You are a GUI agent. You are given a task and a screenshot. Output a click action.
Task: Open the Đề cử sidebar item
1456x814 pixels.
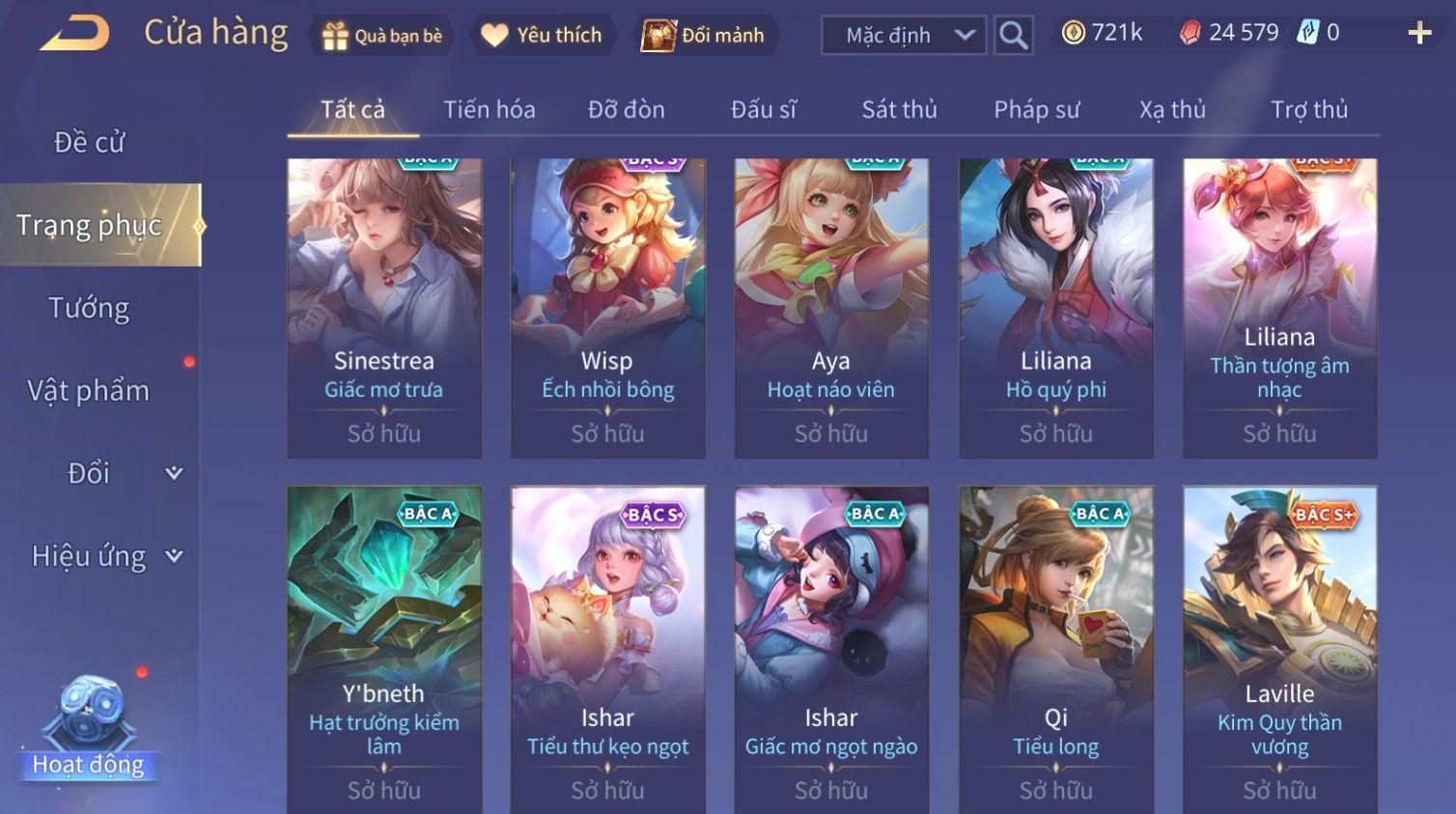[x=89, y=142]
